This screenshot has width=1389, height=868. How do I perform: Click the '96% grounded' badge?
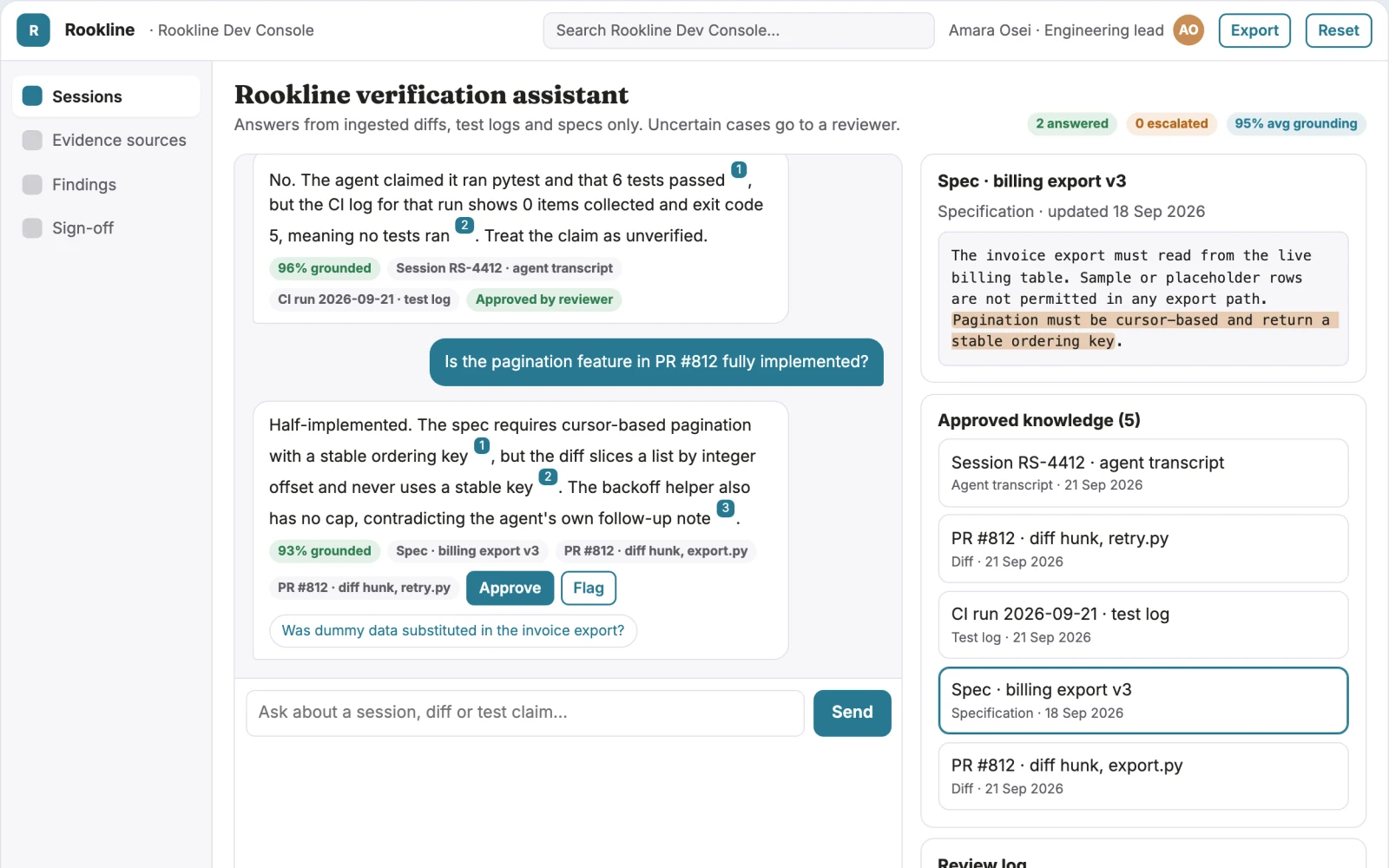(325, 268)
